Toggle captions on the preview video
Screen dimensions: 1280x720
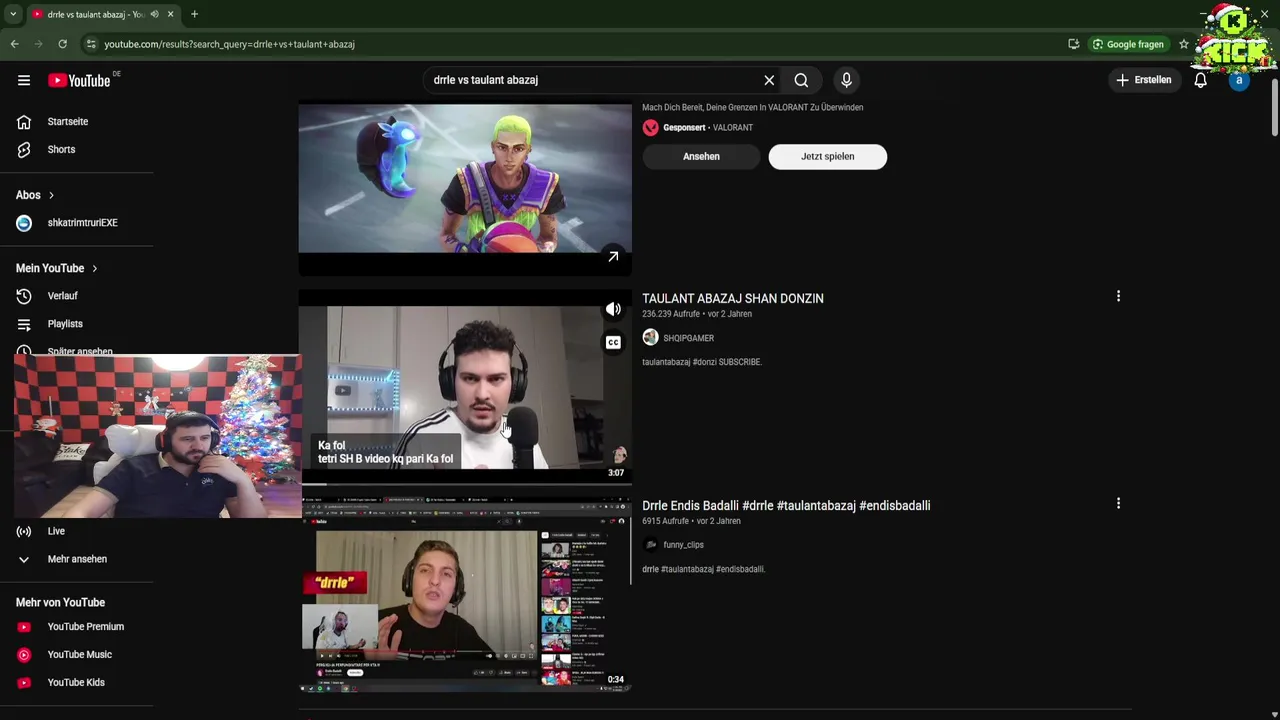(x=613, y=343)
